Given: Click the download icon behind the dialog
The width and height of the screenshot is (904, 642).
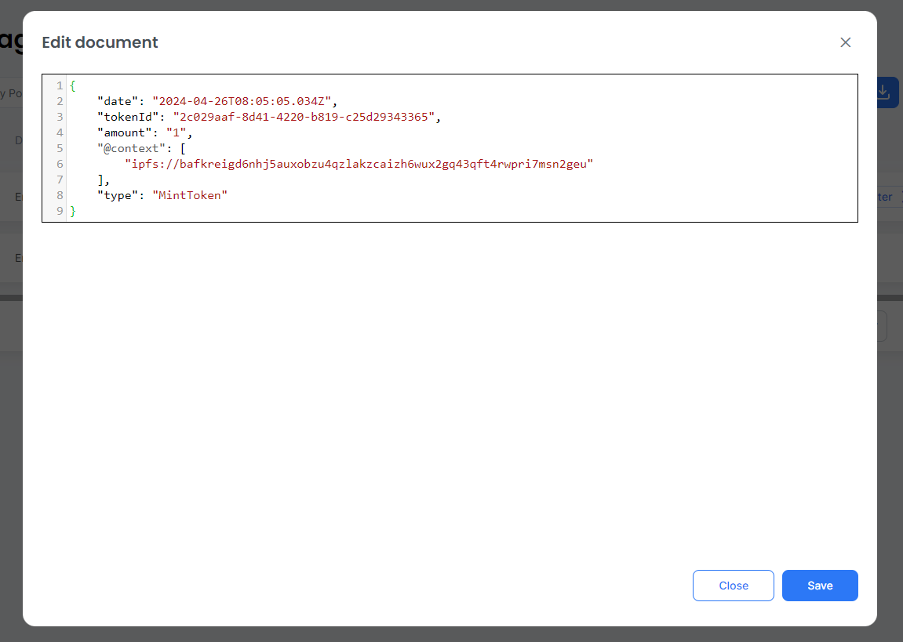Looking at the screenshot, I should pyautogui.click(x=885, y=92).
